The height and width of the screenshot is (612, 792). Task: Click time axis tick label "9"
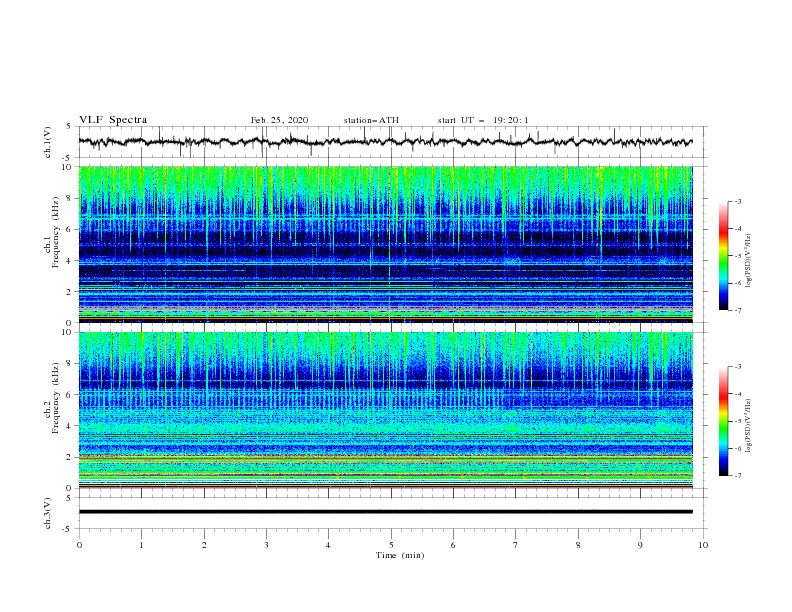coord(640,545)
